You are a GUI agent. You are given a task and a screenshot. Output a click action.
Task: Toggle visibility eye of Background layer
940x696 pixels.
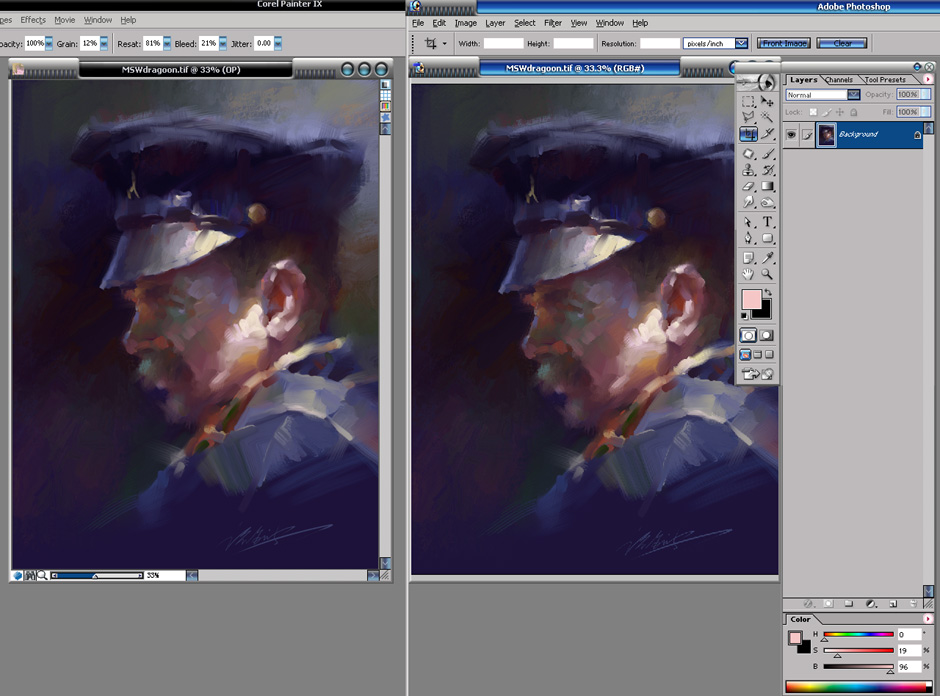click(791, 135)
